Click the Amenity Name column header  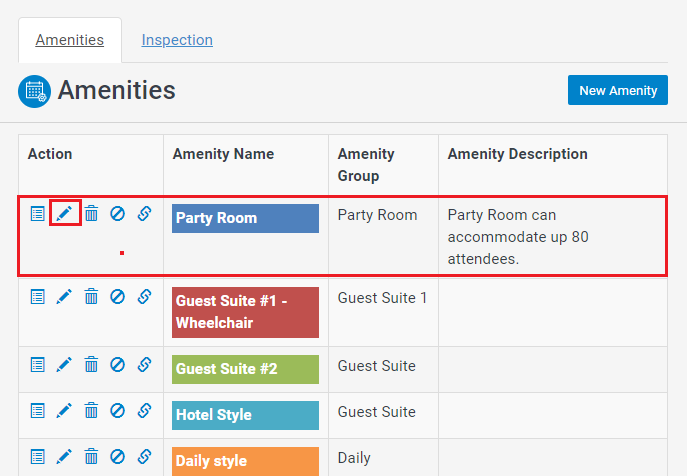point(223,154)
